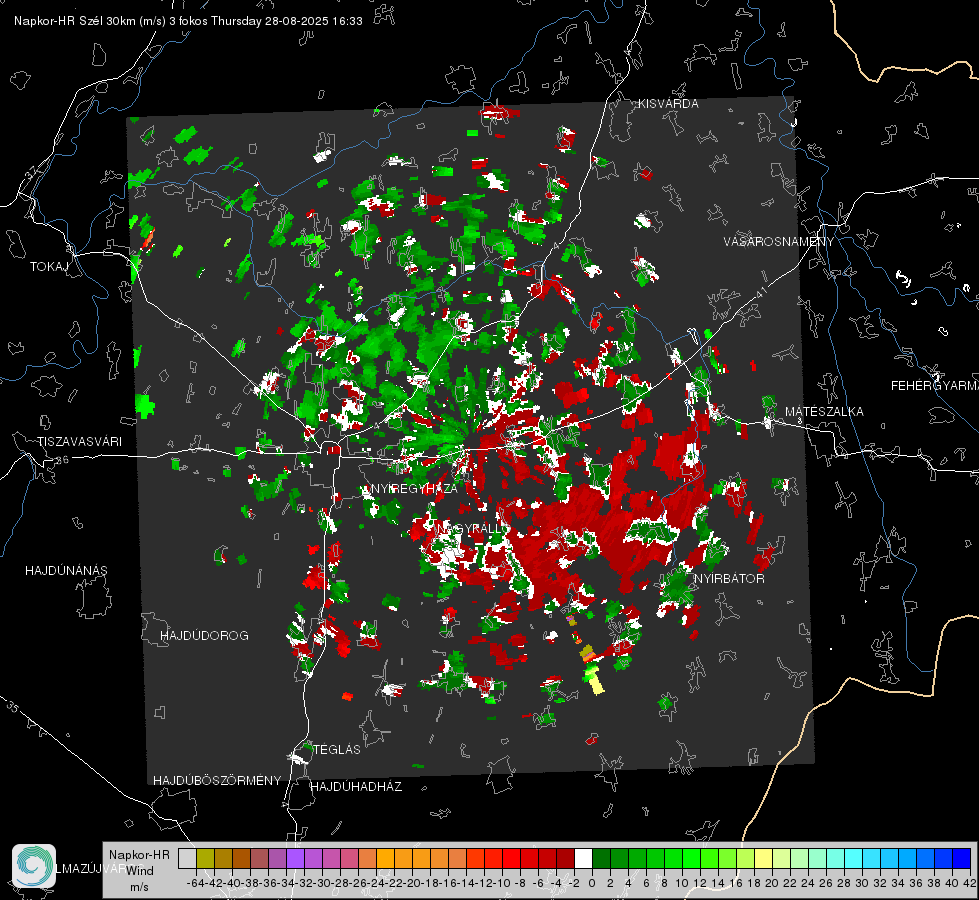Click the road number 35 label
Image resolution: width=979 pixels, height=900 pixels.
point(13,708)
